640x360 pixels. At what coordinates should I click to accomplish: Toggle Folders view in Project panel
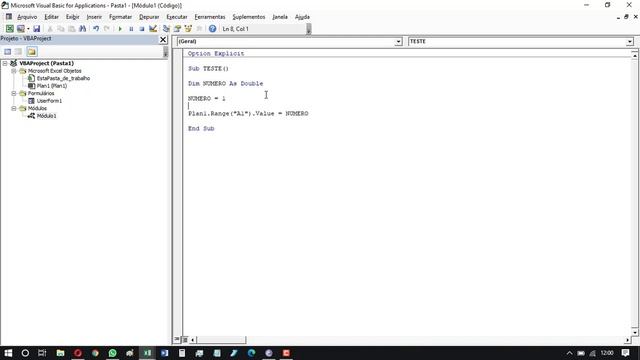(32, 51)
